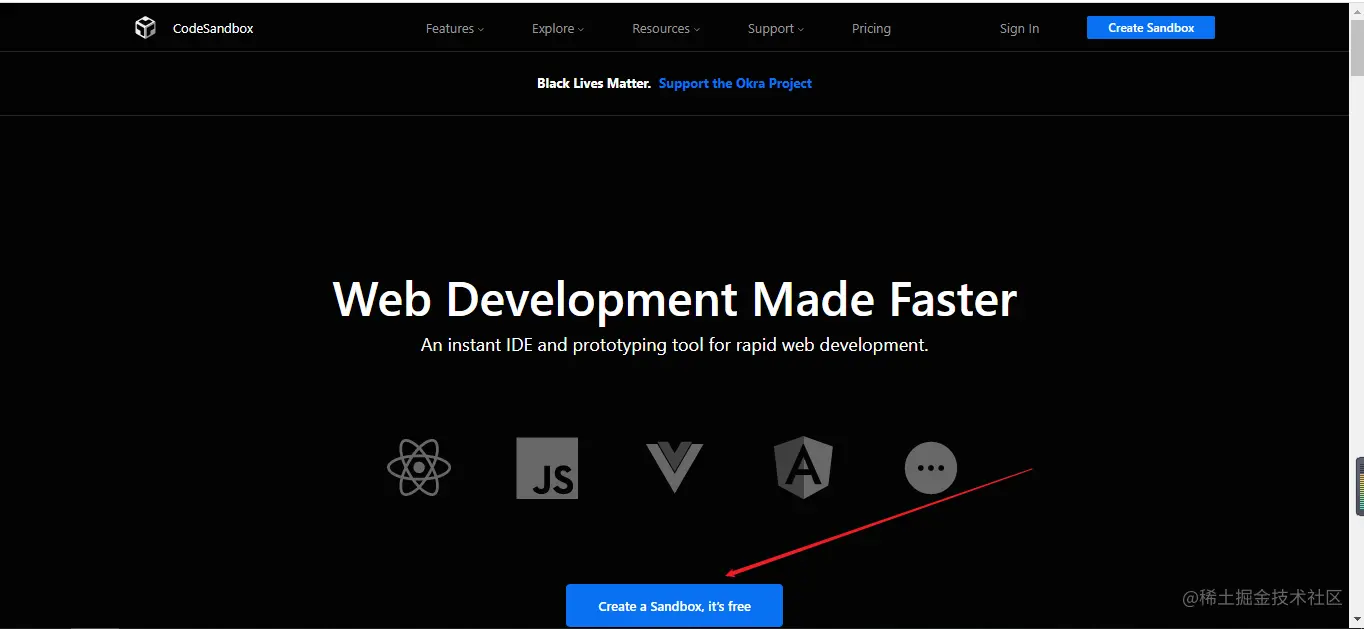Click the instant IDE subtitle text
1364x629 pixels.
[x=675, y=345]
